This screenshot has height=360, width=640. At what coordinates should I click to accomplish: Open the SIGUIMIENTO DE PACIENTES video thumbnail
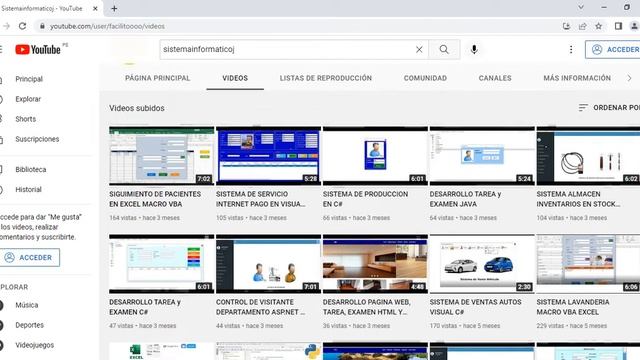pos(162,156)
